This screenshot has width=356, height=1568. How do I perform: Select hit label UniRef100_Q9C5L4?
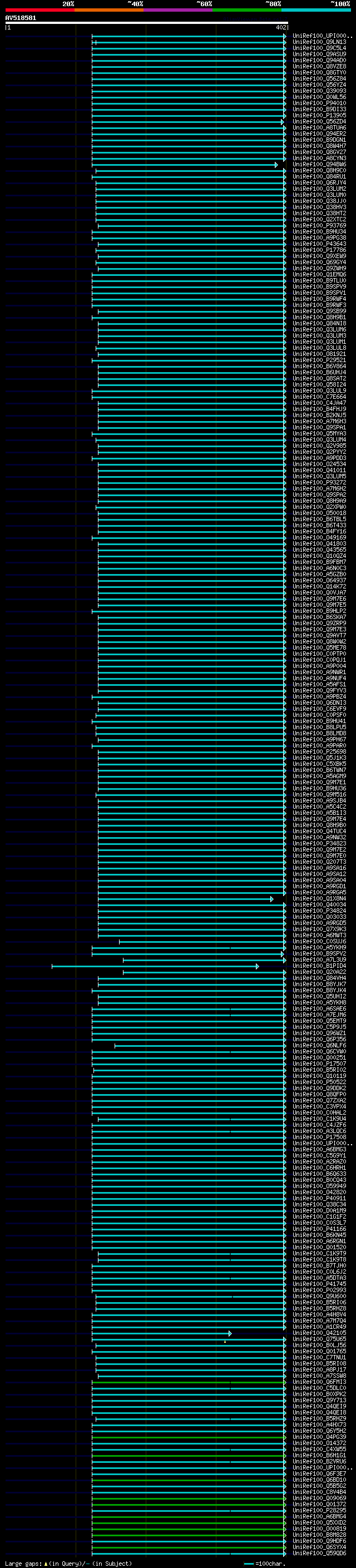319,48
